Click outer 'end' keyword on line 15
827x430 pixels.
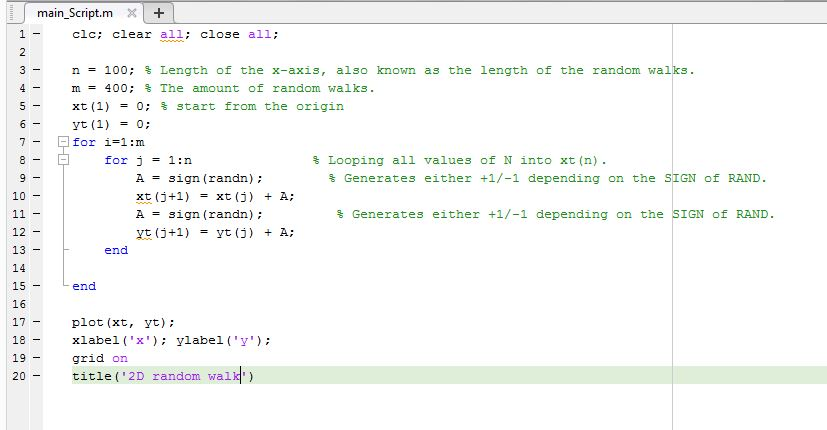pos(84,286)
